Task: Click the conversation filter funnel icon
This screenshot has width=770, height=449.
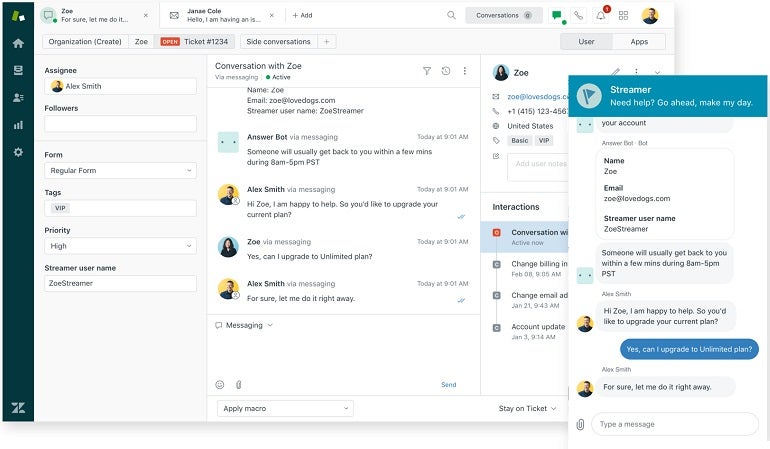Action: 427,71
